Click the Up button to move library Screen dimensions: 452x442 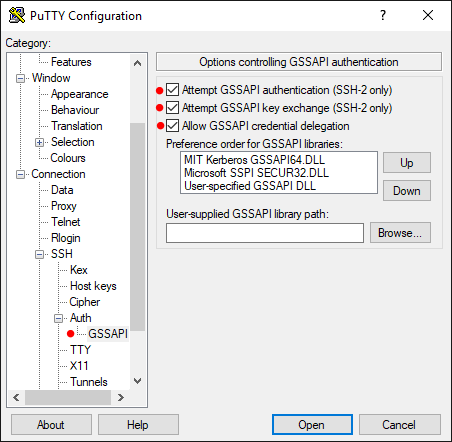(407, 163)
